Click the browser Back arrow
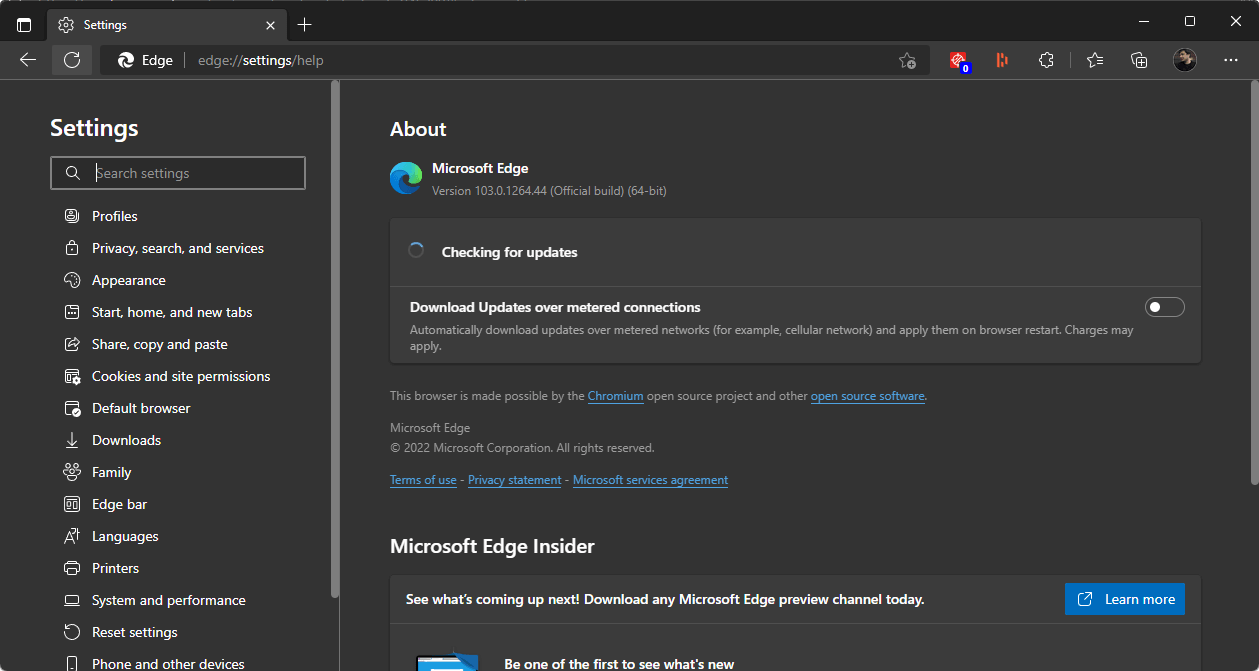 coord(28,60)
